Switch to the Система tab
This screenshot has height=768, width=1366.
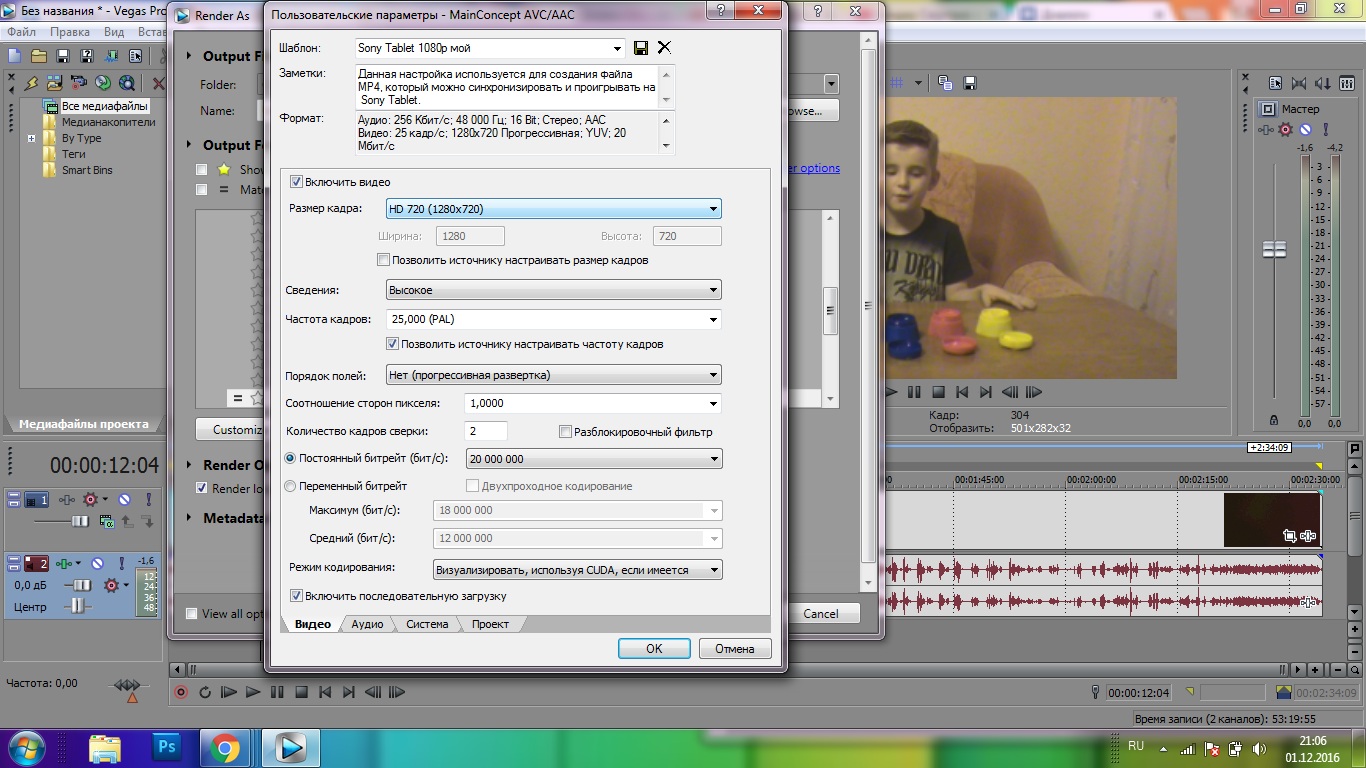click(427, 624)
